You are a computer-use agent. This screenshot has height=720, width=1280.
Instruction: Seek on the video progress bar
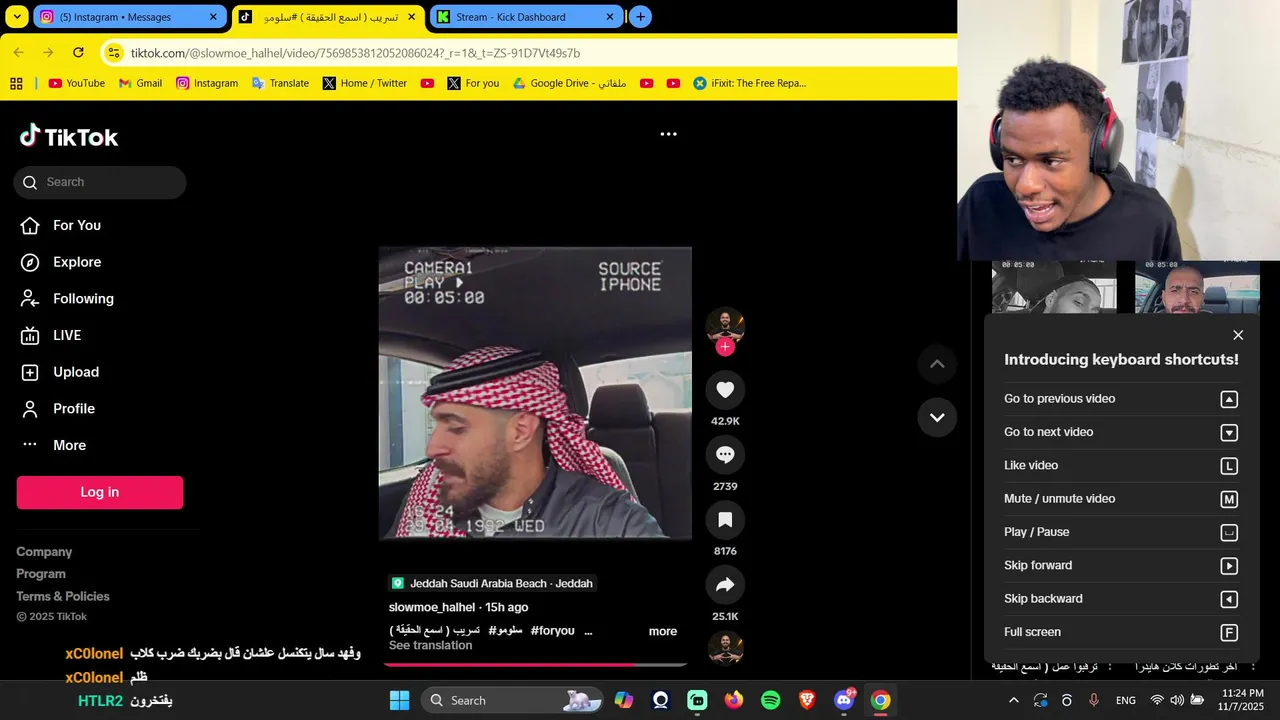click(x=535, y=664)
